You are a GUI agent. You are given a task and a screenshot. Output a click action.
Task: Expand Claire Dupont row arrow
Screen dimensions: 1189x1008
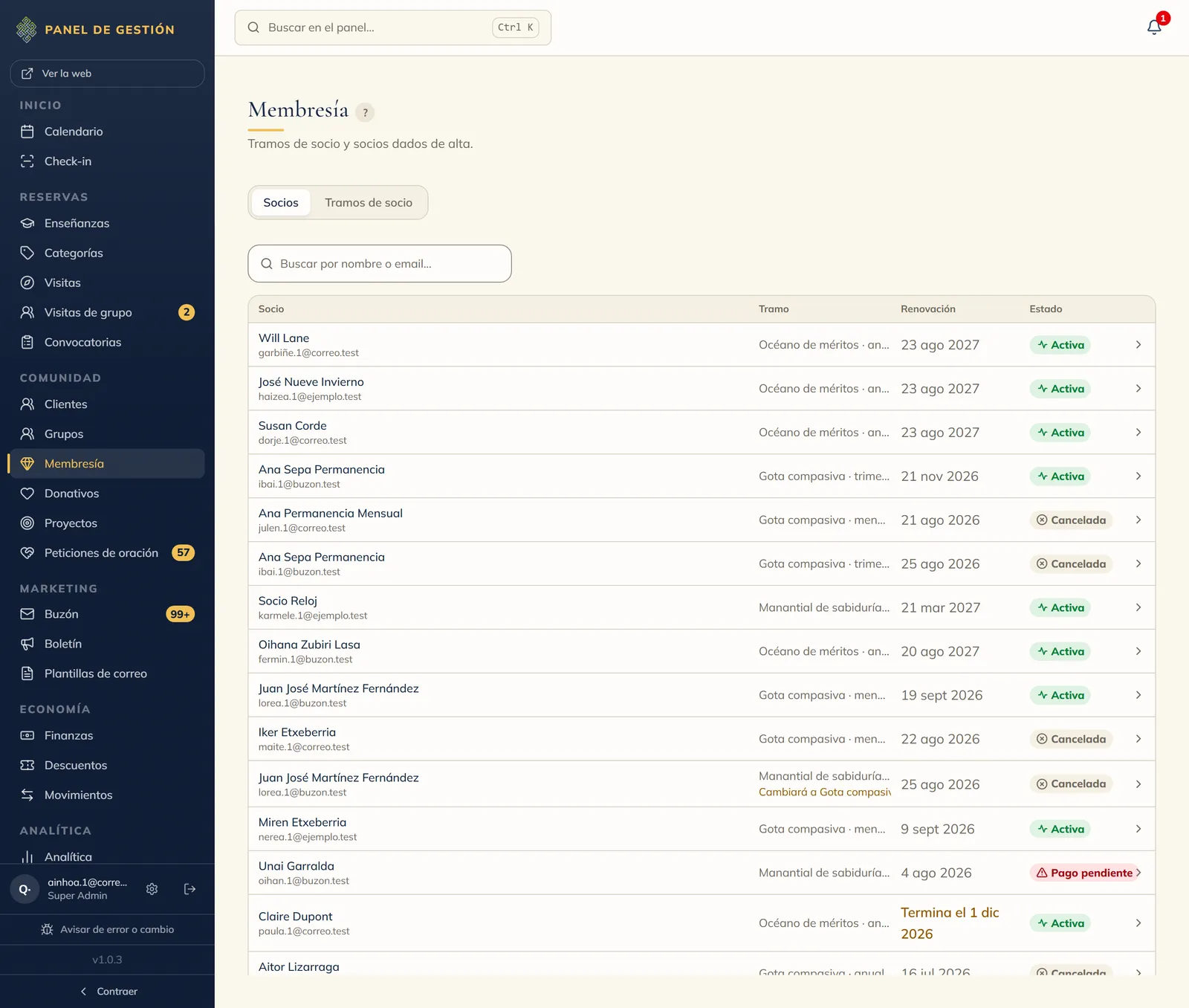[1138, 923]
